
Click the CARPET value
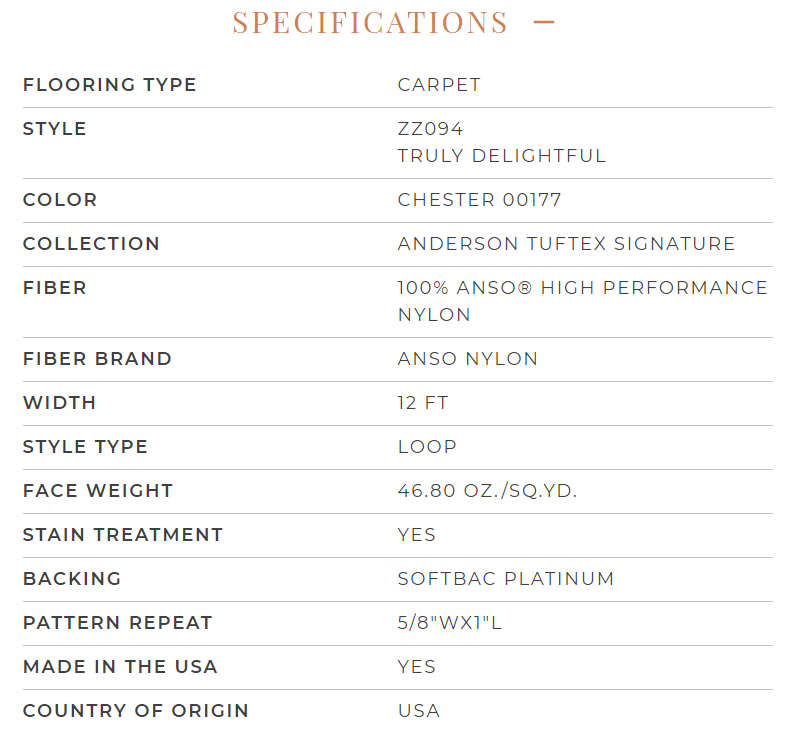coord(439,85)
